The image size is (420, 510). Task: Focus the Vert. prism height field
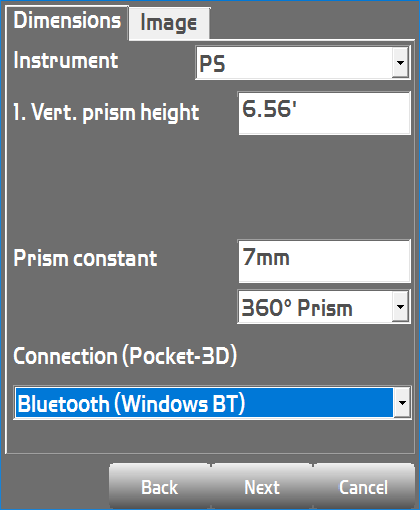(324, 113)
